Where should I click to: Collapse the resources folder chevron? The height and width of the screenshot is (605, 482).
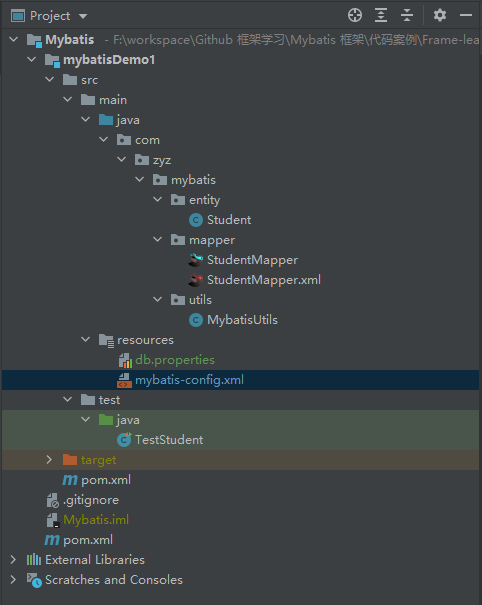[86, 340]
